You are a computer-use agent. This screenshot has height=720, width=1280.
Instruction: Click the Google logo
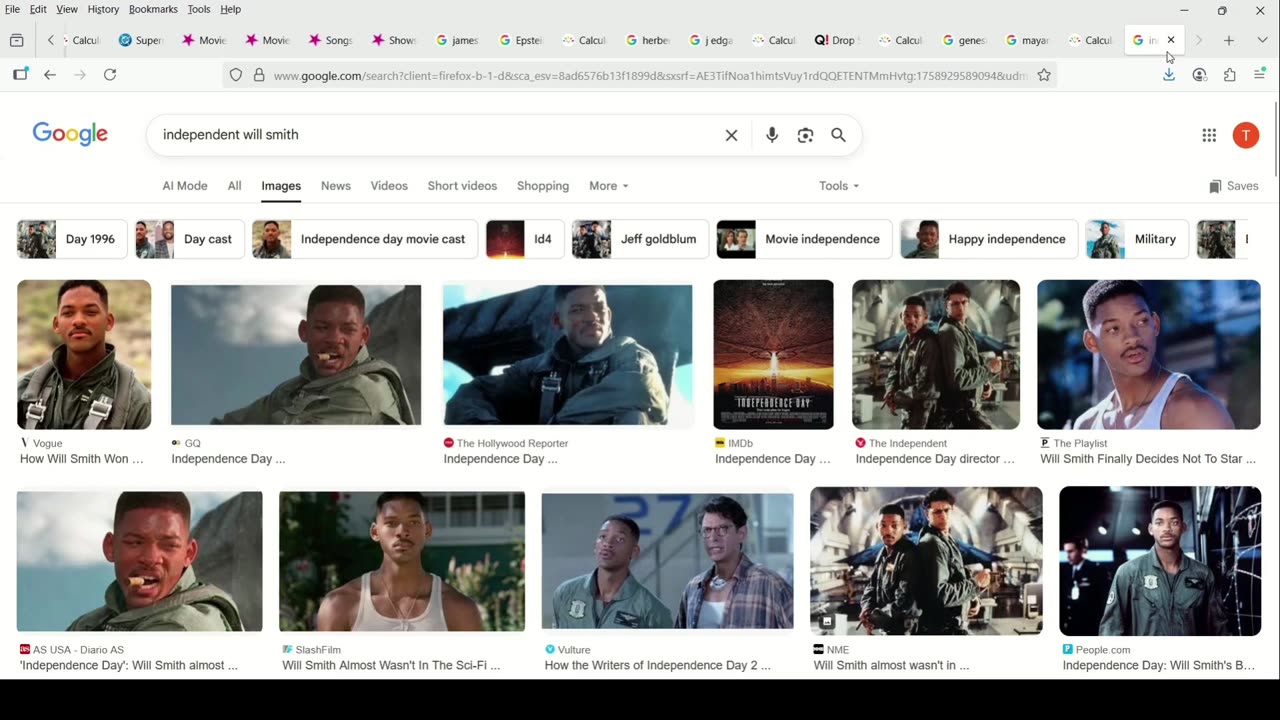[70, 134]
